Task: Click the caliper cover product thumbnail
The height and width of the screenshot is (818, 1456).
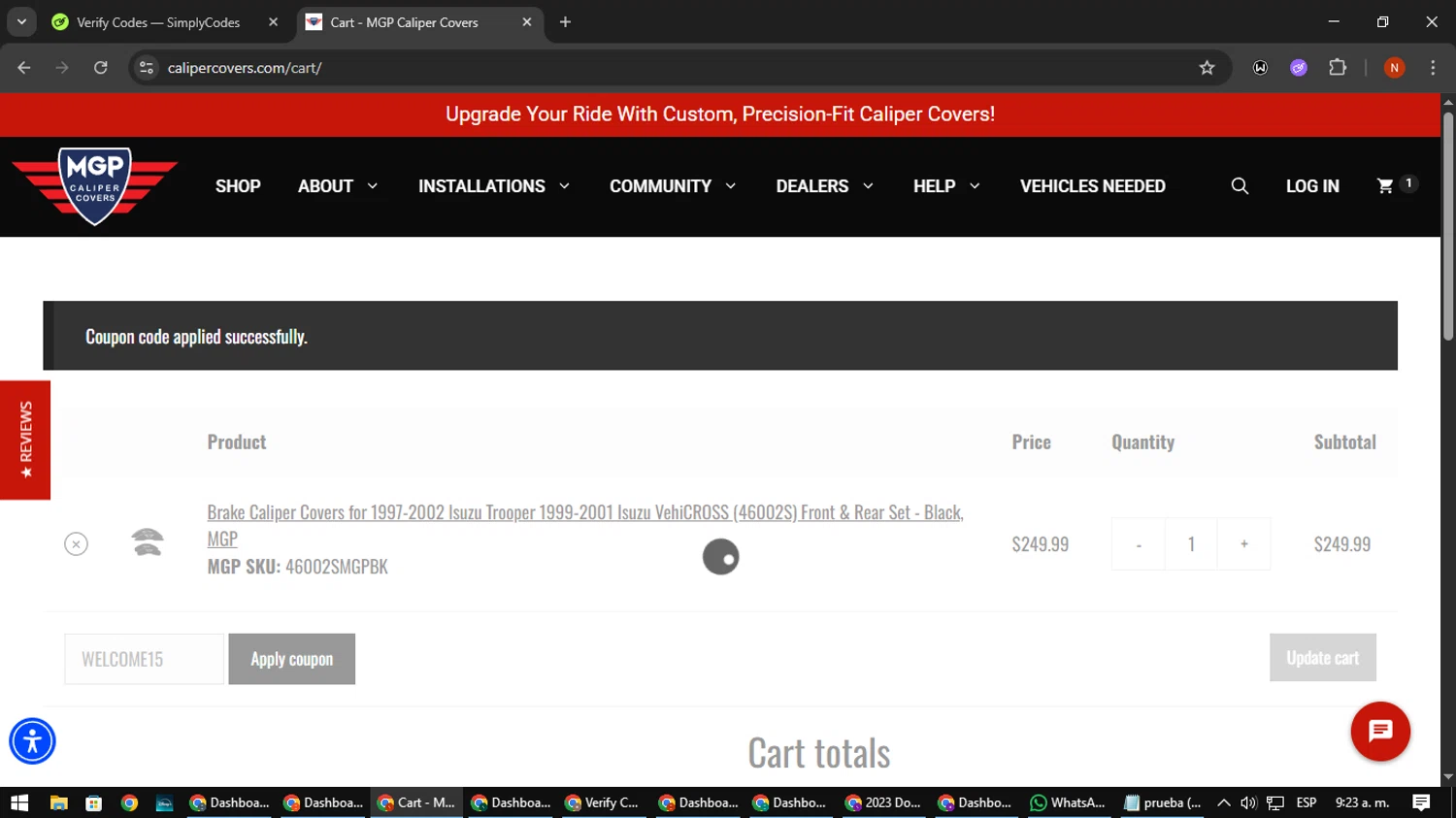Action: 148,541
